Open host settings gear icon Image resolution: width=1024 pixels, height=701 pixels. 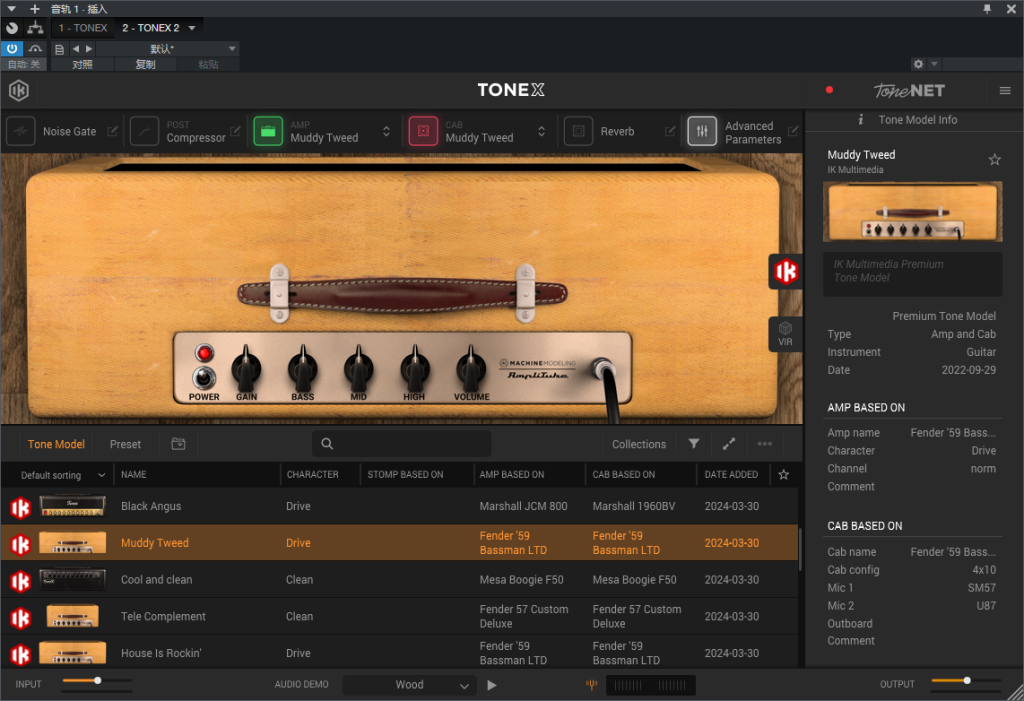(918, 64)
